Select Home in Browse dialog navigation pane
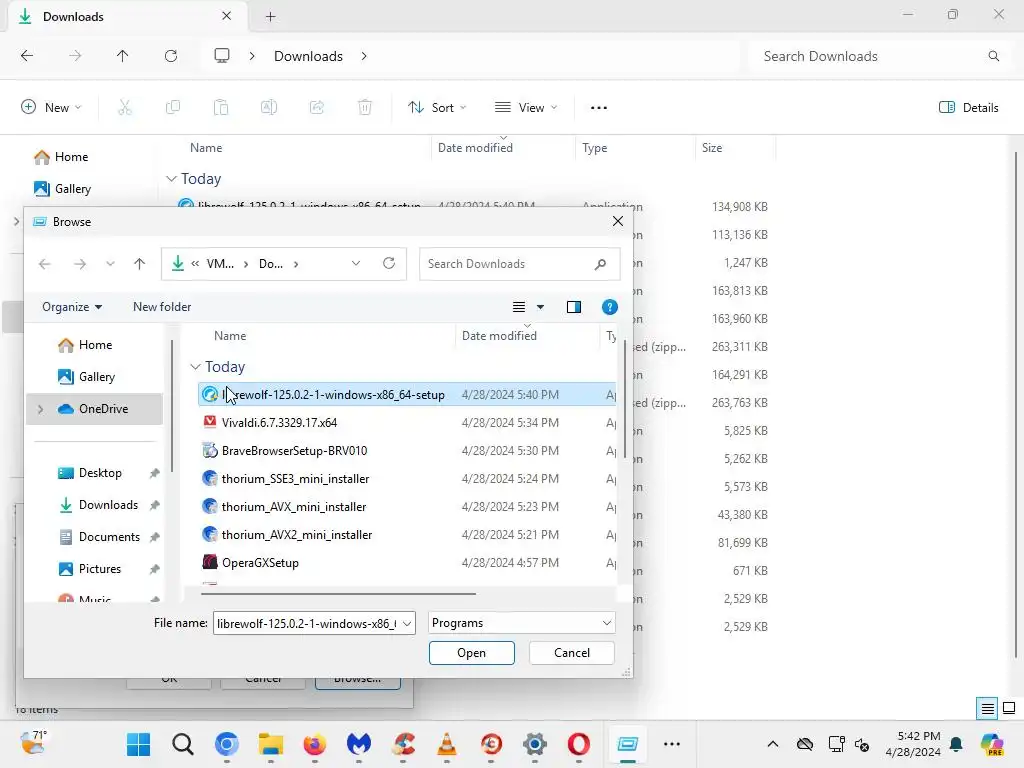The width and height of the screenshot is (1024, 768). [x=95, y=345]
